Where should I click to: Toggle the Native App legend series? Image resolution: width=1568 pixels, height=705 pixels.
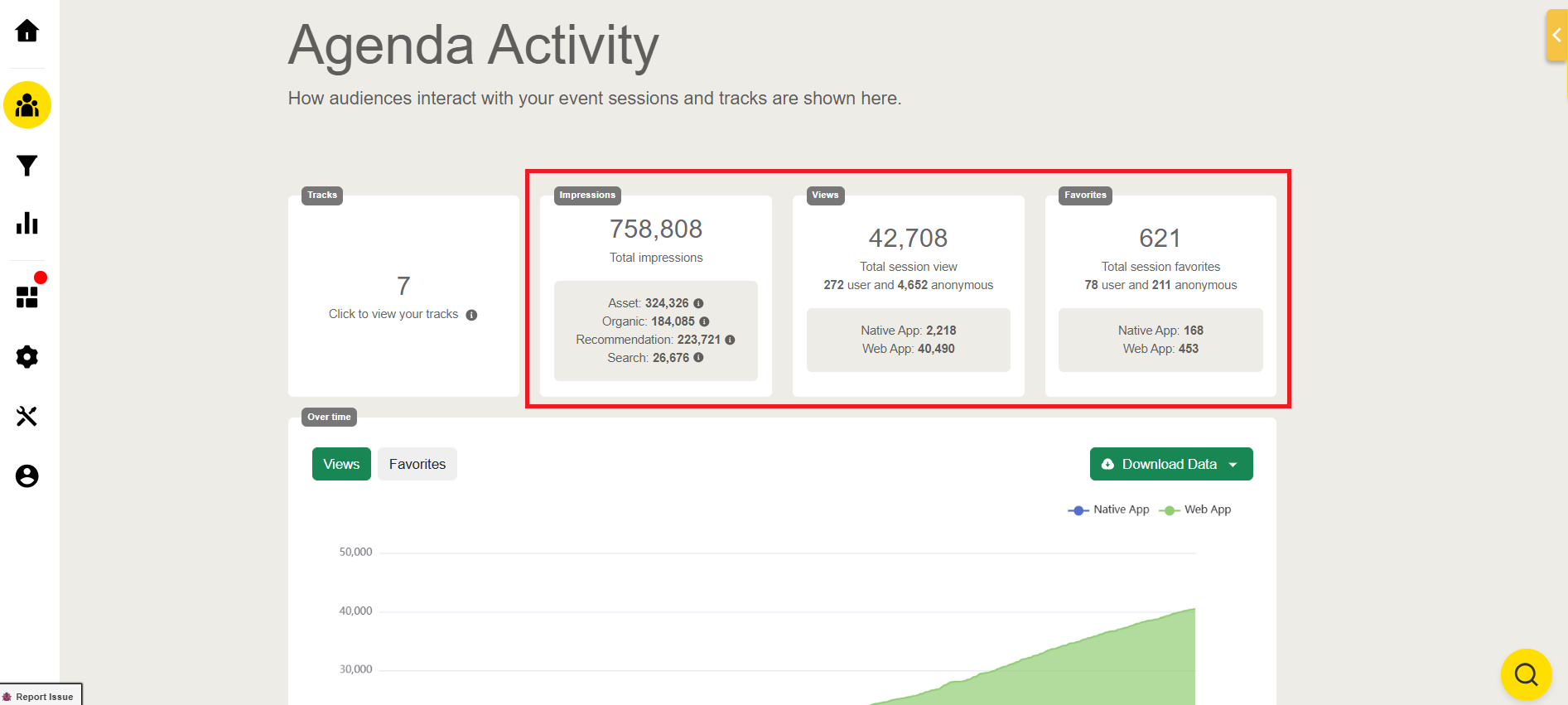coord(1109,509)
